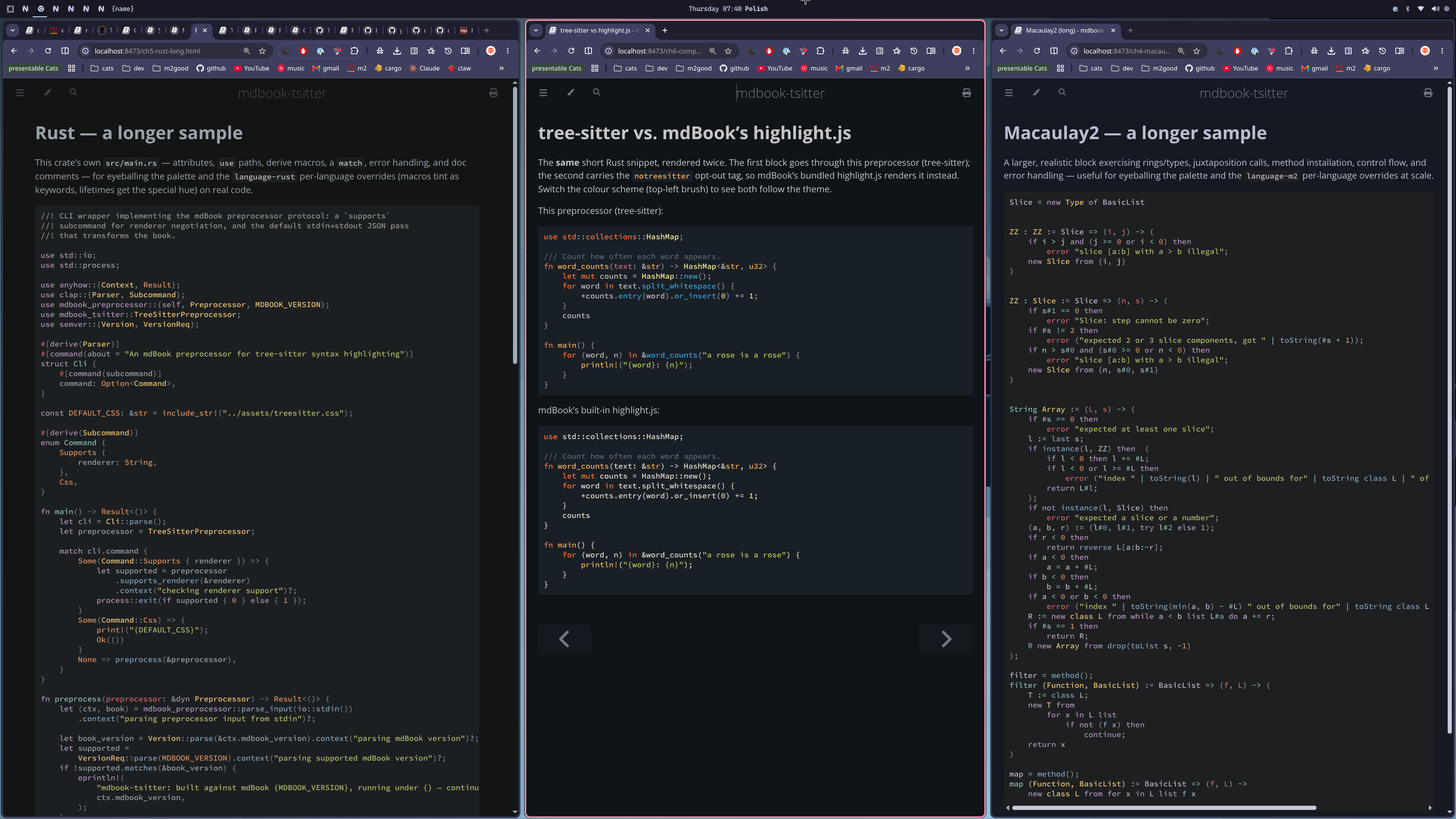Open Claude bookmark in Rust sample window
The width and height of the screenshot is (1456, 819).
pos(425,68)
